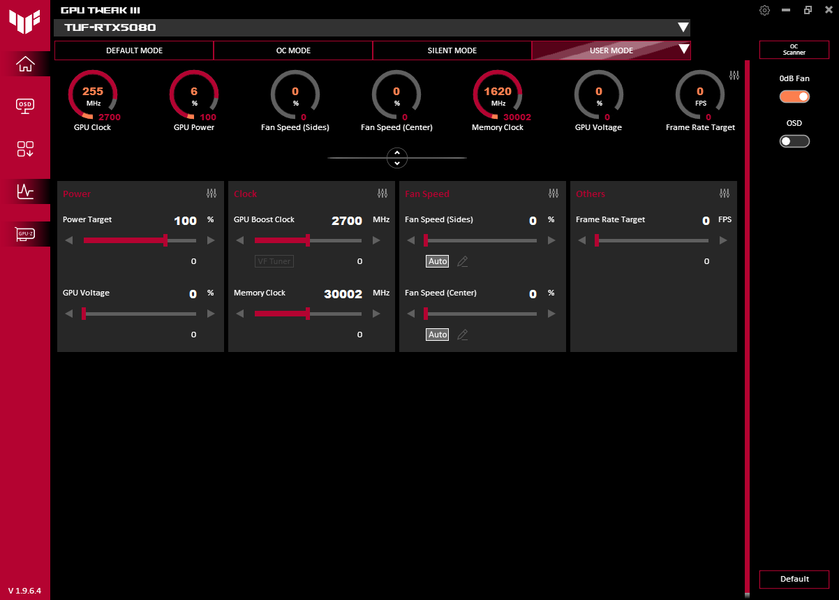Toggle Auto for Fan Speed (Center)
Viewport: 839px width, 600px height.
437,335
